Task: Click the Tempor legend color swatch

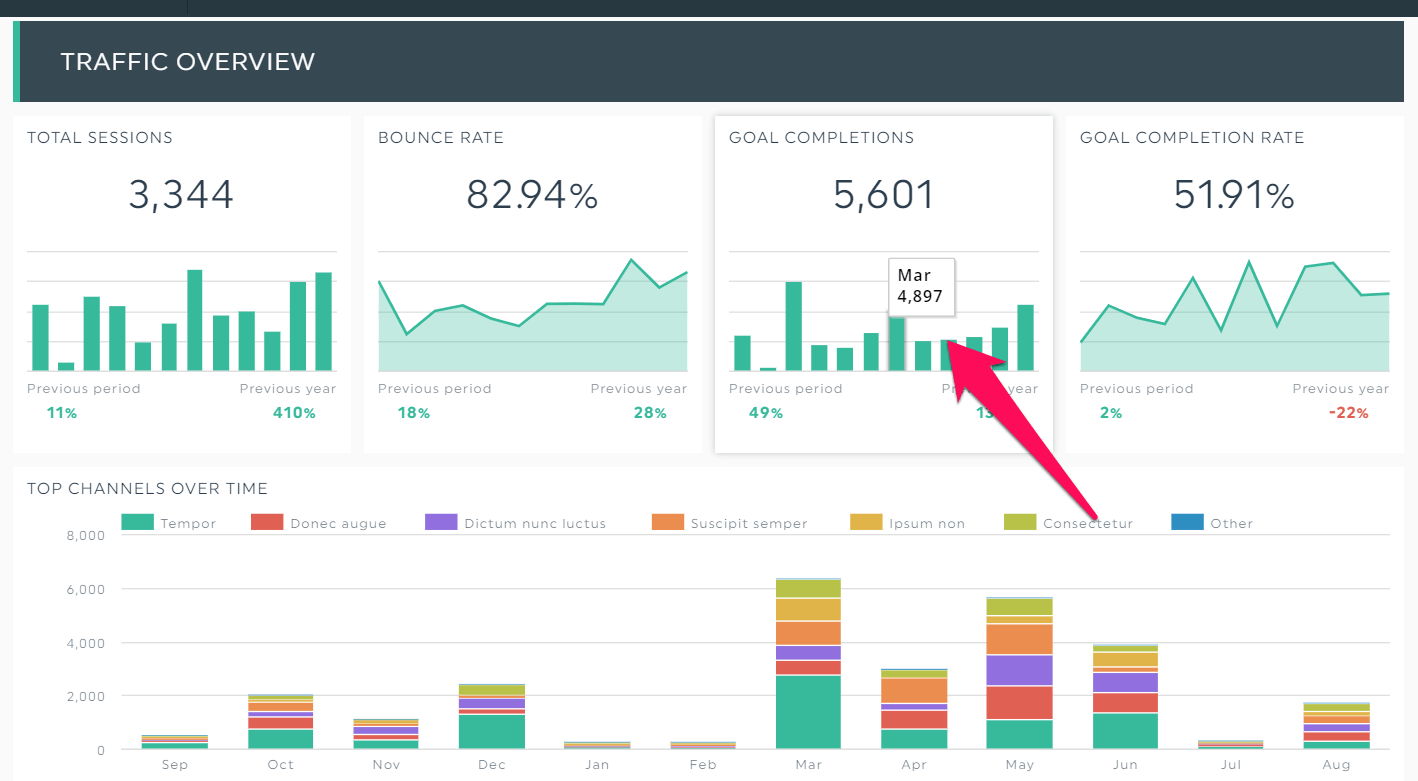Action: click(x=137, y=522)
